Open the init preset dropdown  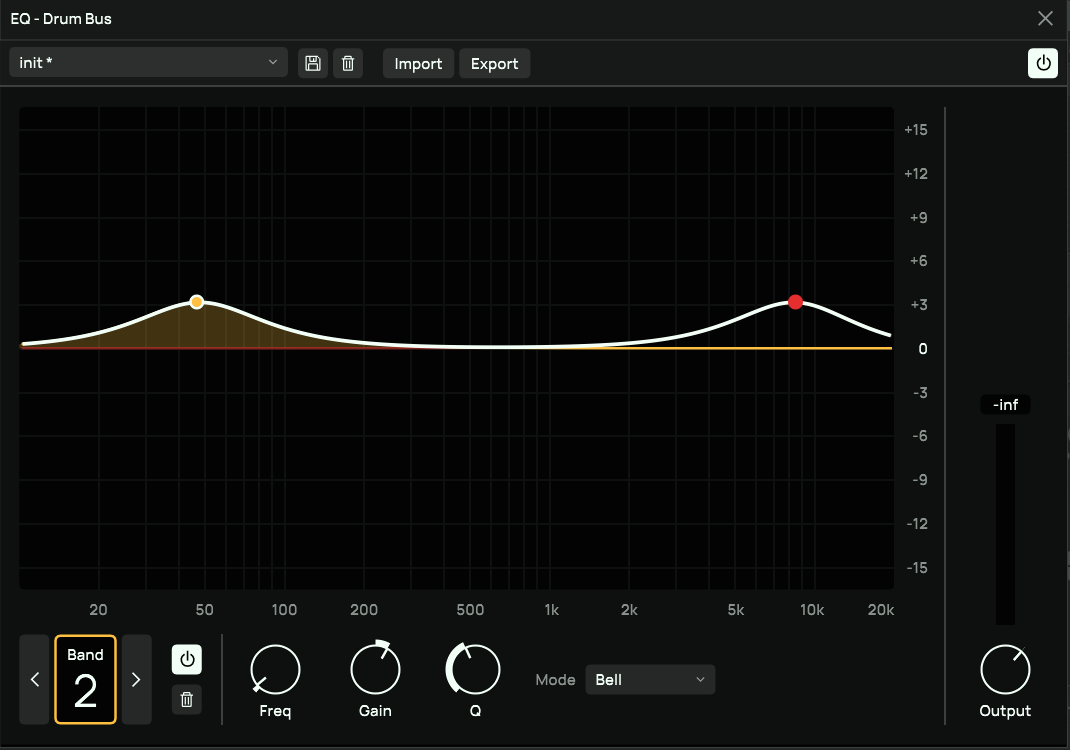tap(148, 63)
